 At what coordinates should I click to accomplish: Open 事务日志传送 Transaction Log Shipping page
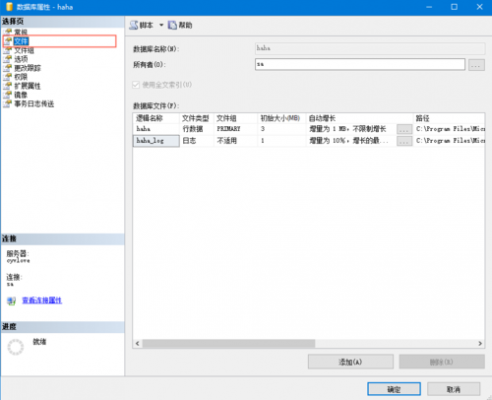point(34,104)
